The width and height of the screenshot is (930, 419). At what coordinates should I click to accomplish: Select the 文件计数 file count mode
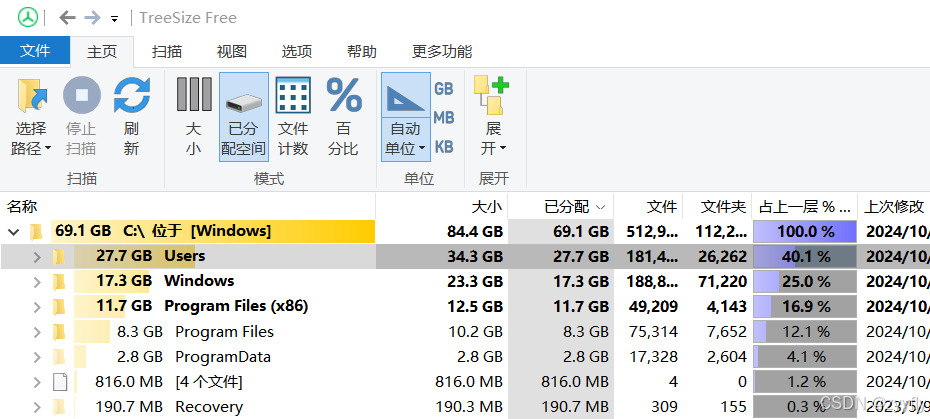click(x=293, y=117)
